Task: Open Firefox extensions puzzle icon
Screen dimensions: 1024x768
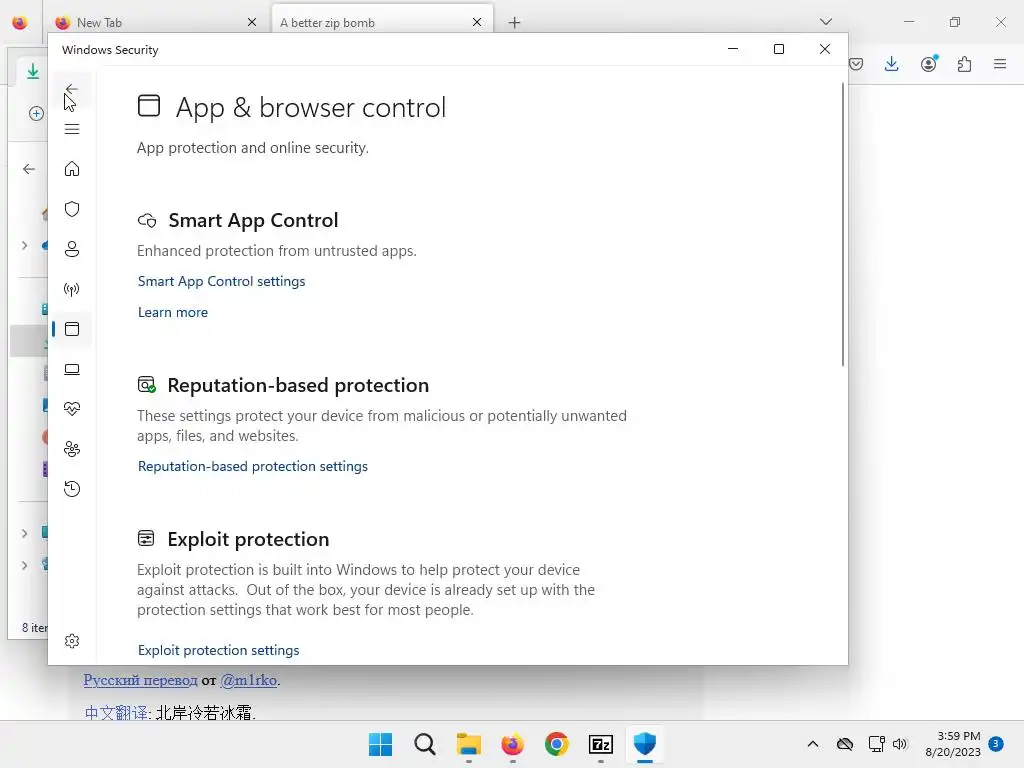Action: point(964,64)
